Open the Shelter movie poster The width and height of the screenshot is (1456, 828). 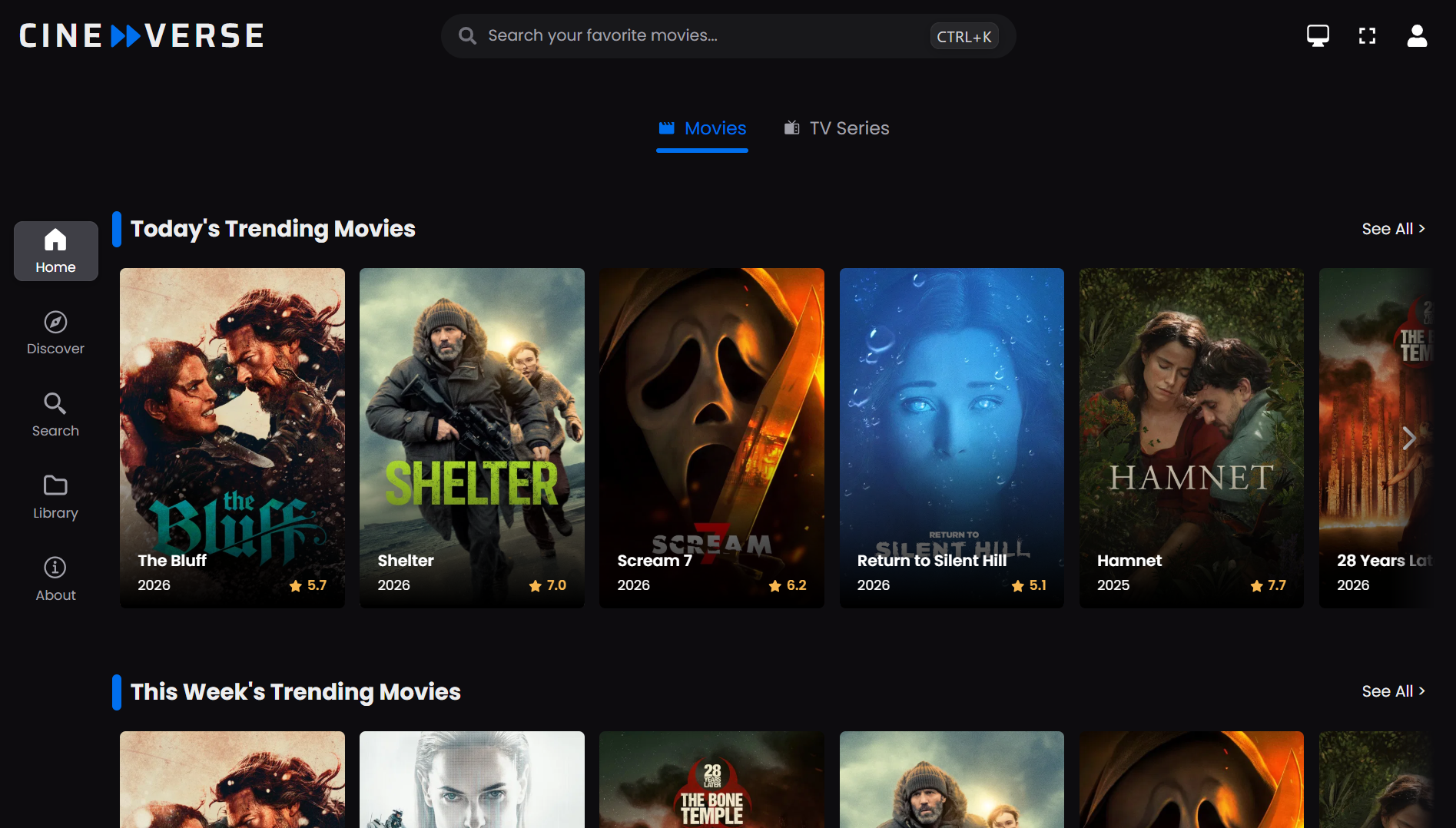coord(471,438)
